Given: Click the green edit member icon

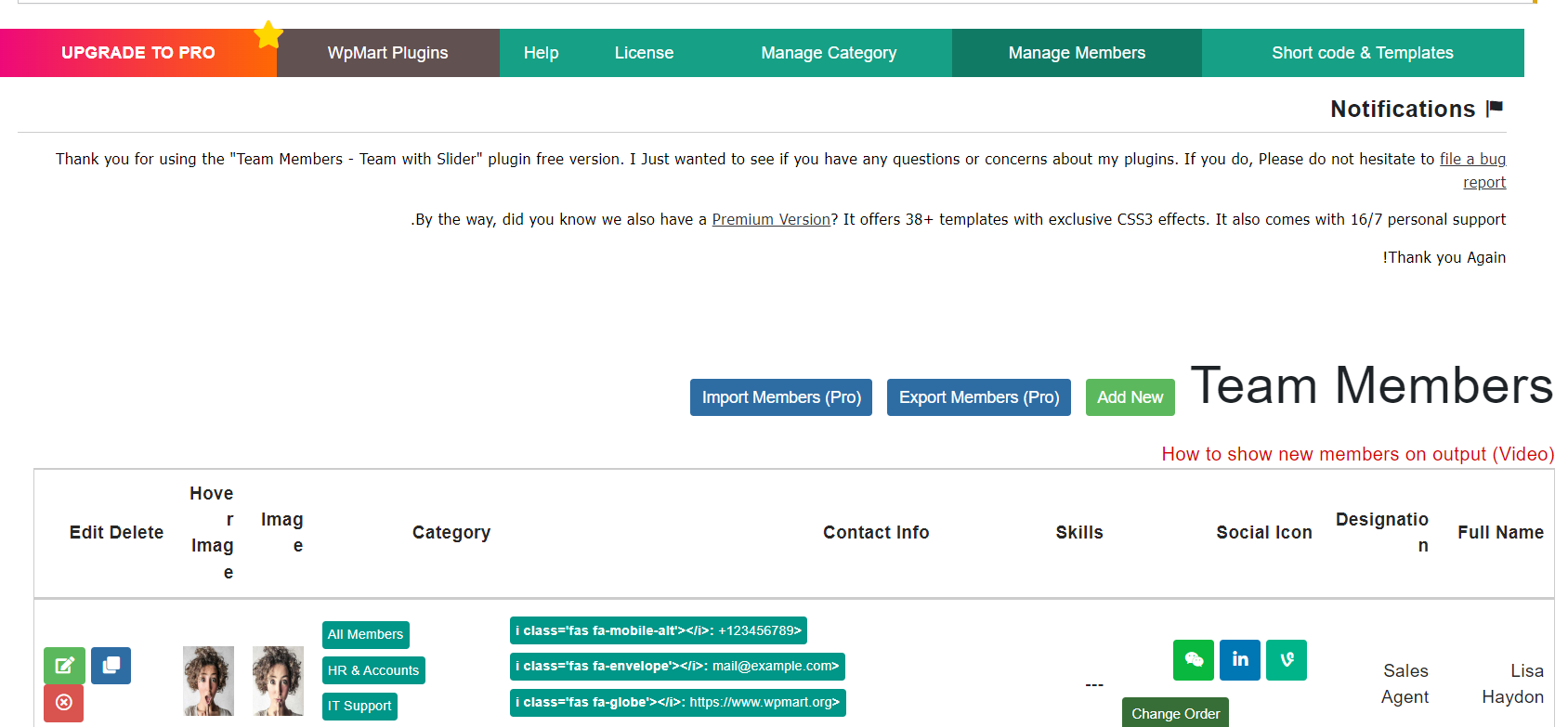Looking at the screenshot, I should [64, 665].
